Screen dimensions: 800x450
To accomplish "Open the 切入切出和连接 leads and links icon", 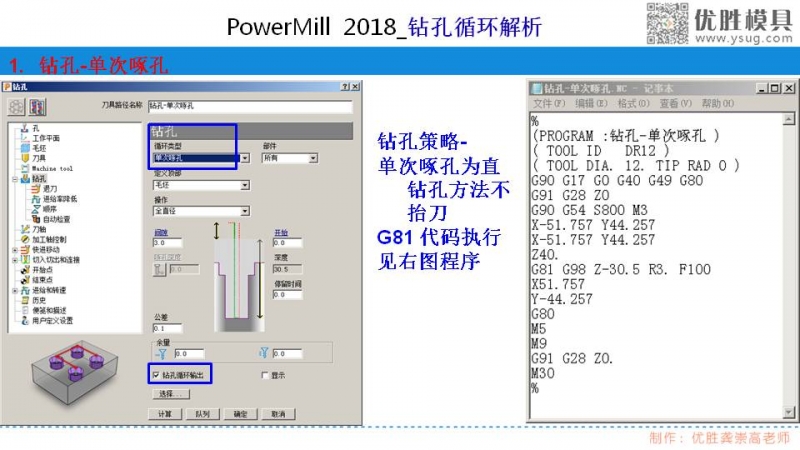I will [24, 260].
